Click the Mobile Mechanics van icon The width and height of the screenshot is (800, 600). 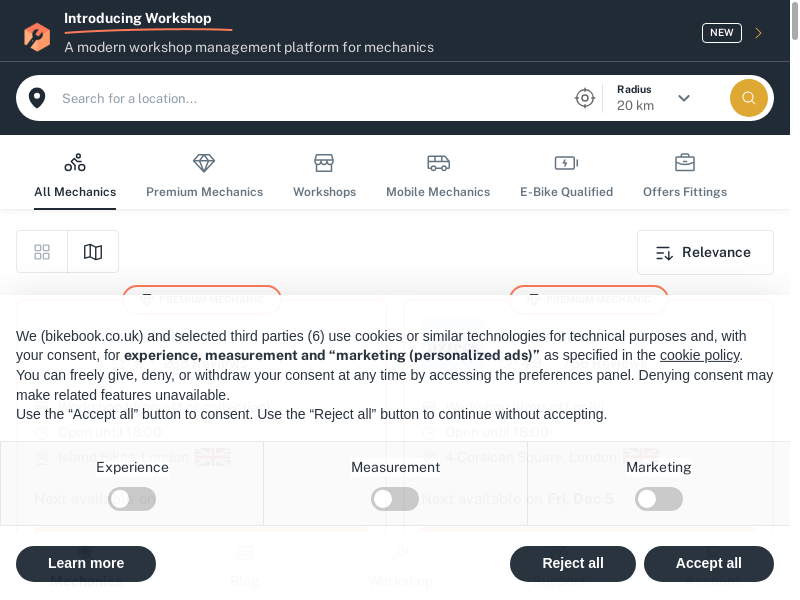pyautogui.click(x=438, y=163)
